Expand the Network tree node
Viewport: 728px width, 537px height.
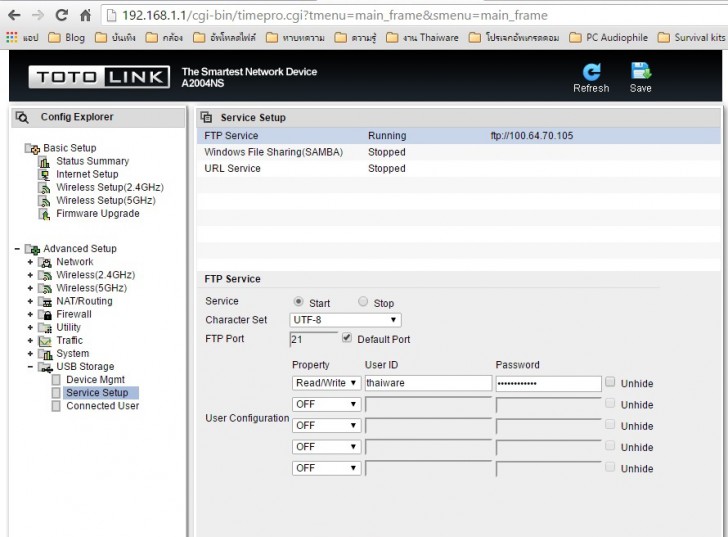click(x=30, y=262)
